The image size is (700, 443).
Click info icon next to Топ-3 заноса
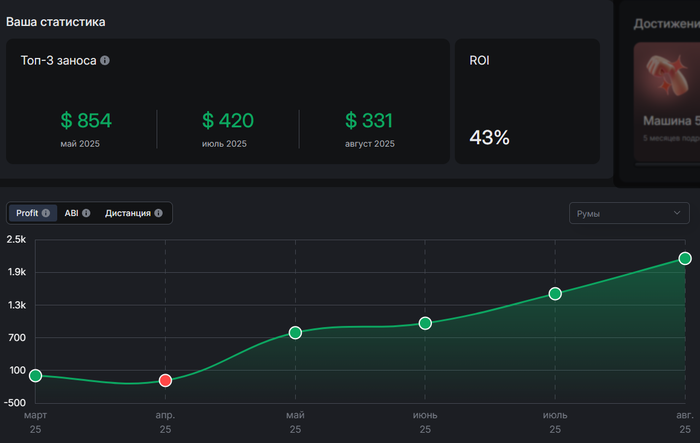coord(105,60)
